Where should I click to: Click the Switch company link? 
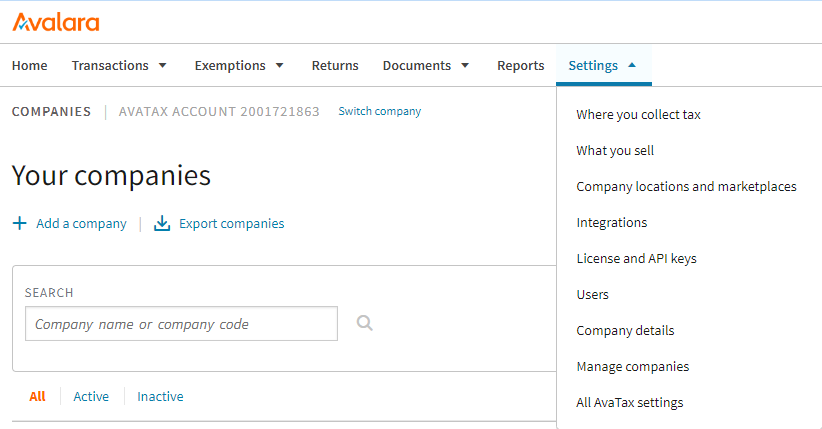(380, 111)
